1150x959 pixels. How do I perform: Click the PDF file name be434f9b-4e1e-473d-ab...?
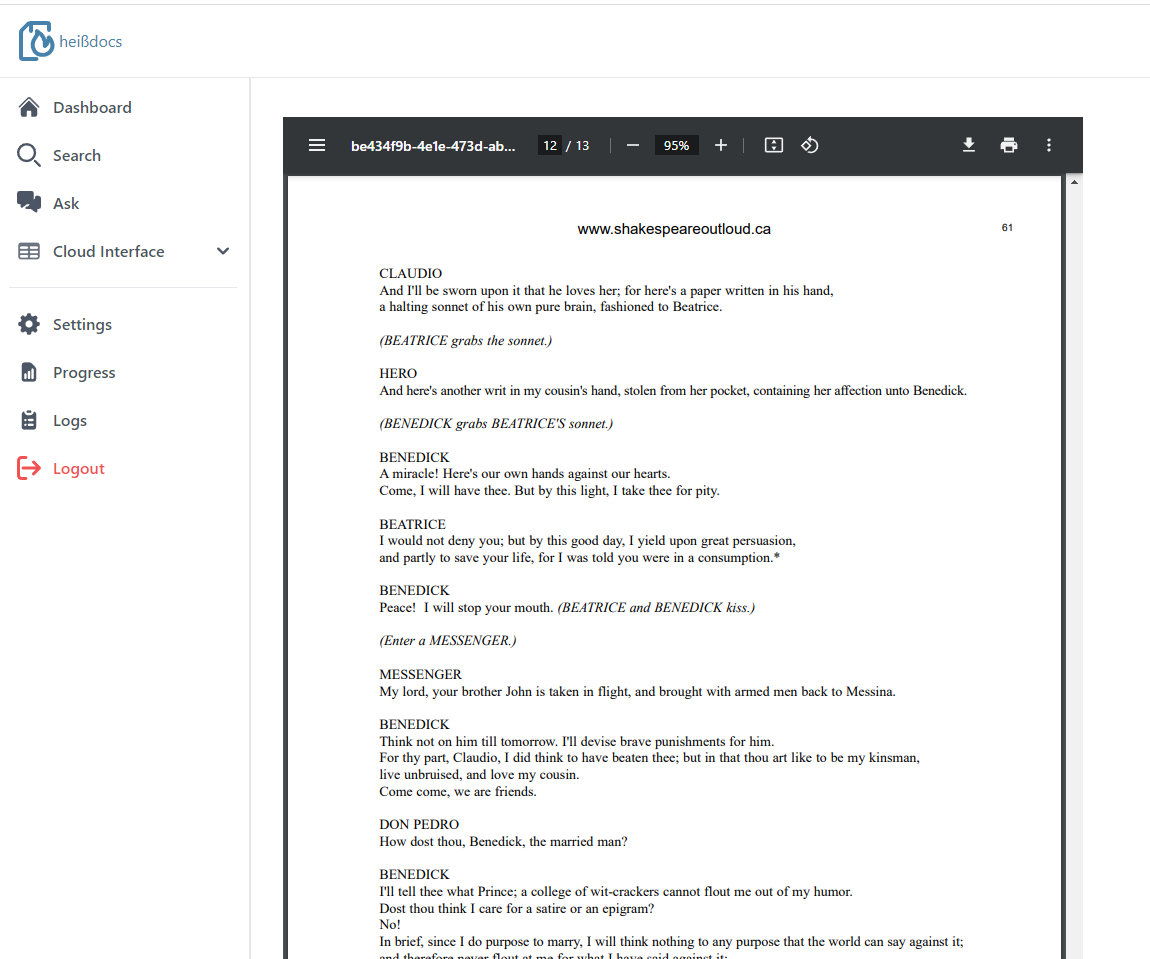[433, 146]
